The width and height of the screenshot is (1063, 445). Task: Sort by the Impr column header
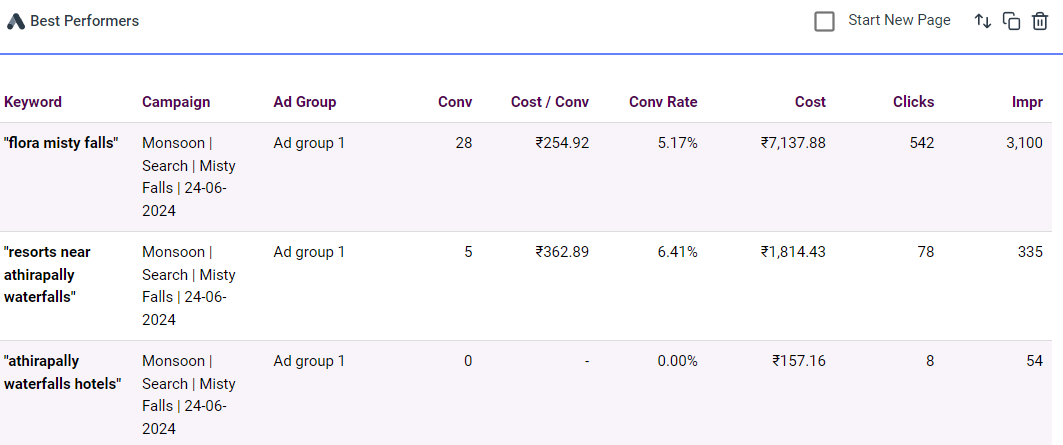1027,102
